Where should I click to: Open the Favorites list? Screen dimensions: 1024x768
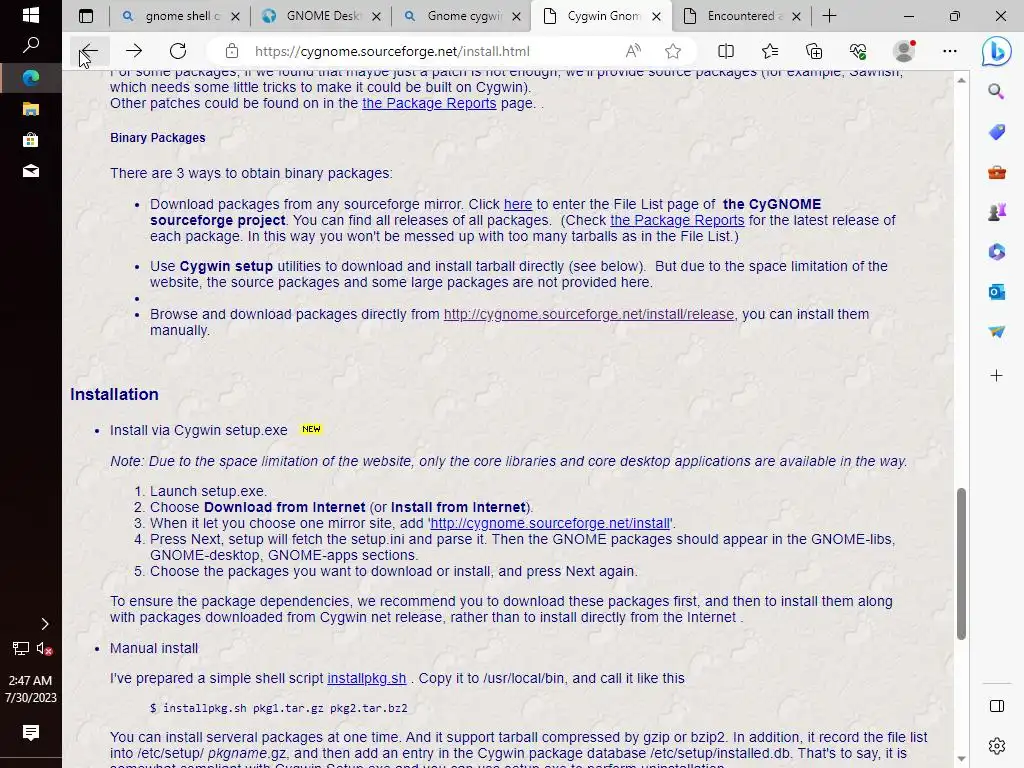click(x=770, y=51)
